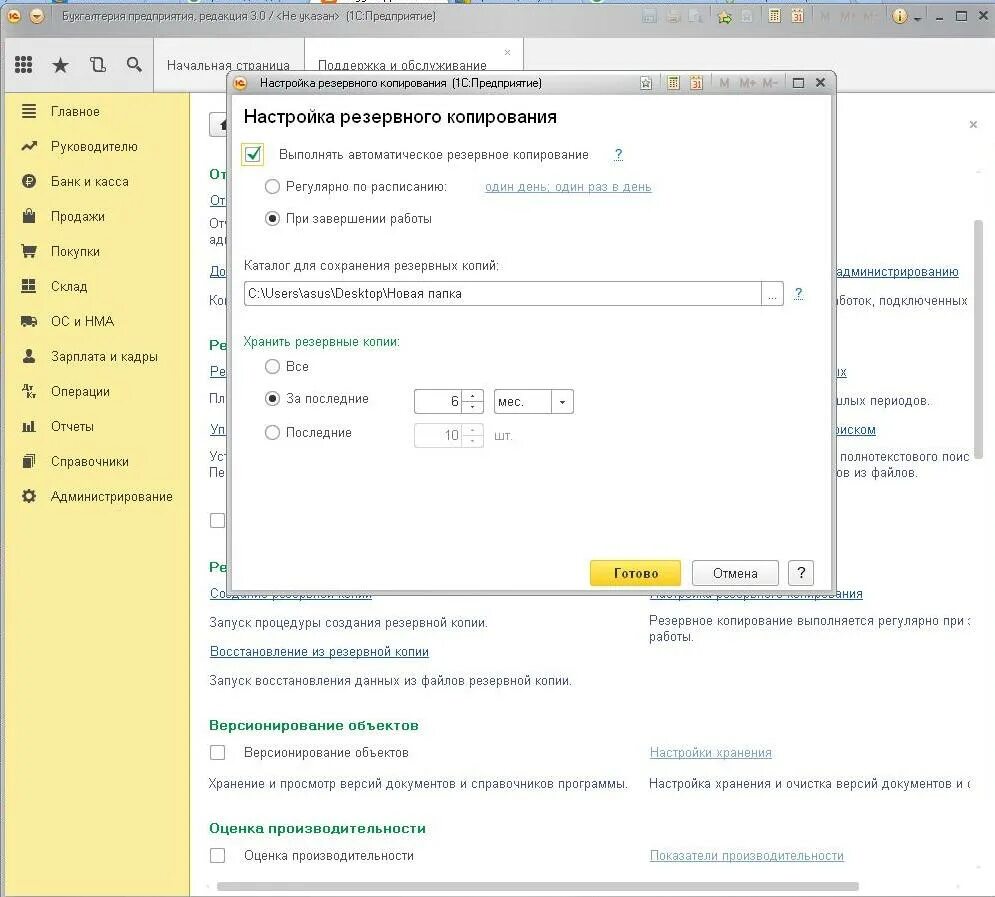Screen dimensions: 995x897
Task: Open Настройки хранения link
Action: 711,752
